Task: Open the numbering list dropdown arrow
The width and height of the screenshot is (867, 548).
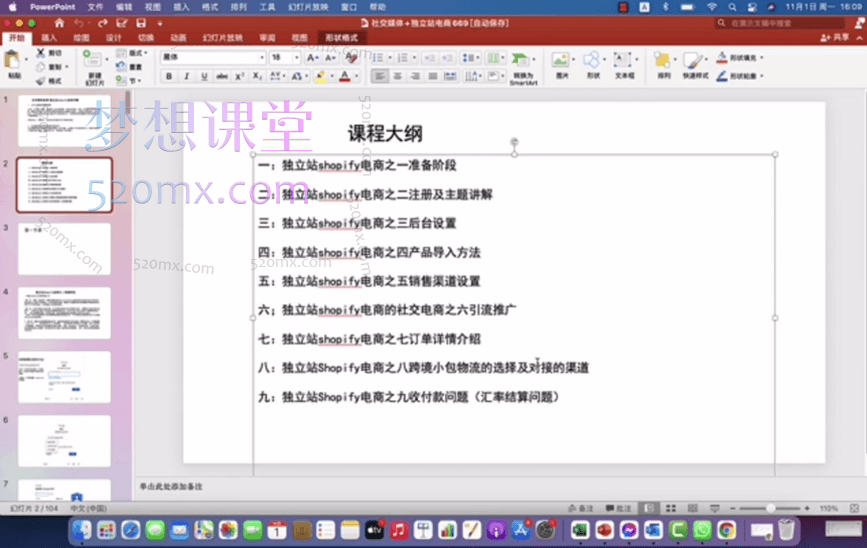Action: click(x=414, y=58)
